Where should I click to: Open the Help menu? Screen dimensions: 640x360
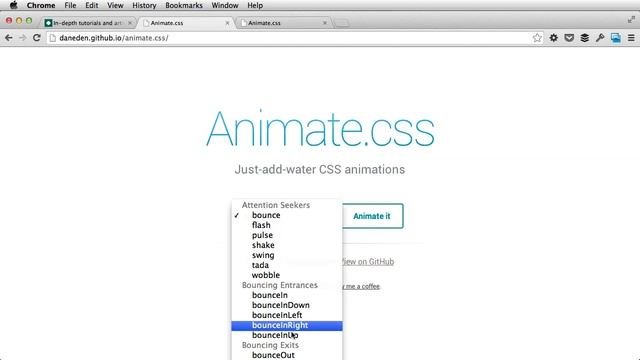255,5
